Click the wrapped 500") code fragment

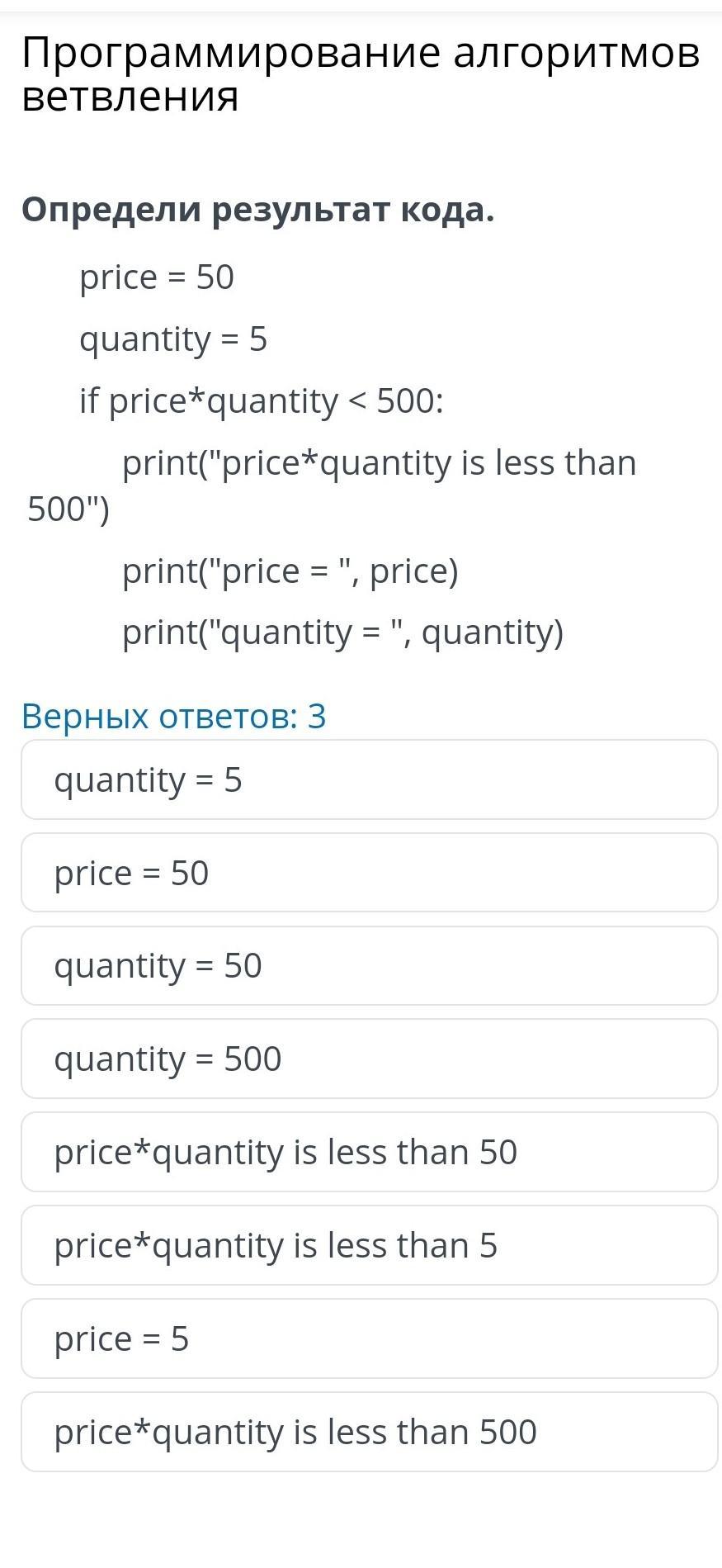coord(68,510)
